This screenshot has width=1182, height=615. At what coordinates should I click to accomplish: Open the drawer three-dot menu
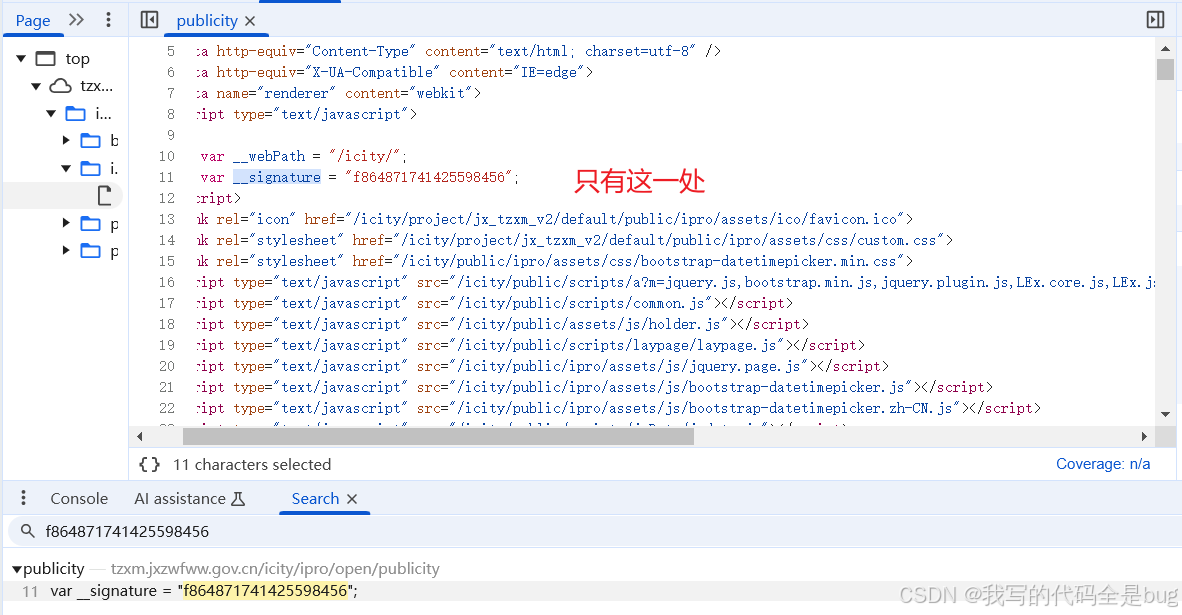[x=23, y=498]
